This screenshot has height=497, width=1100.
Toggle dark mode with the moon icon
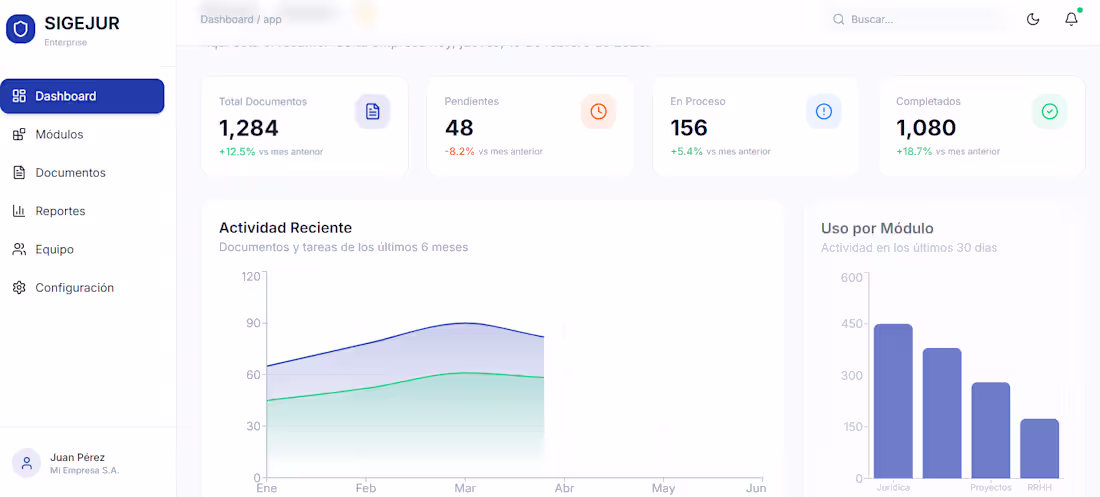point(1033,20)
